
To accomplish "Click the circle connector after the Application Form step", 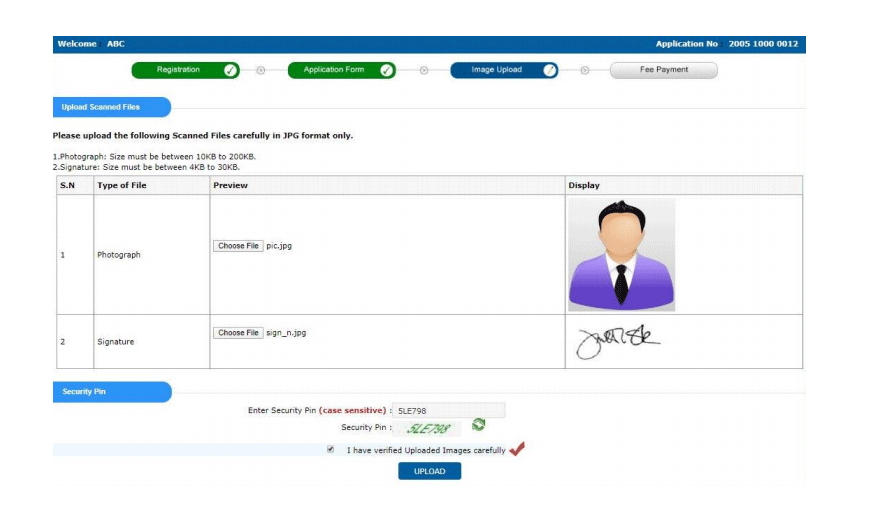I will [x=423, y=70].
